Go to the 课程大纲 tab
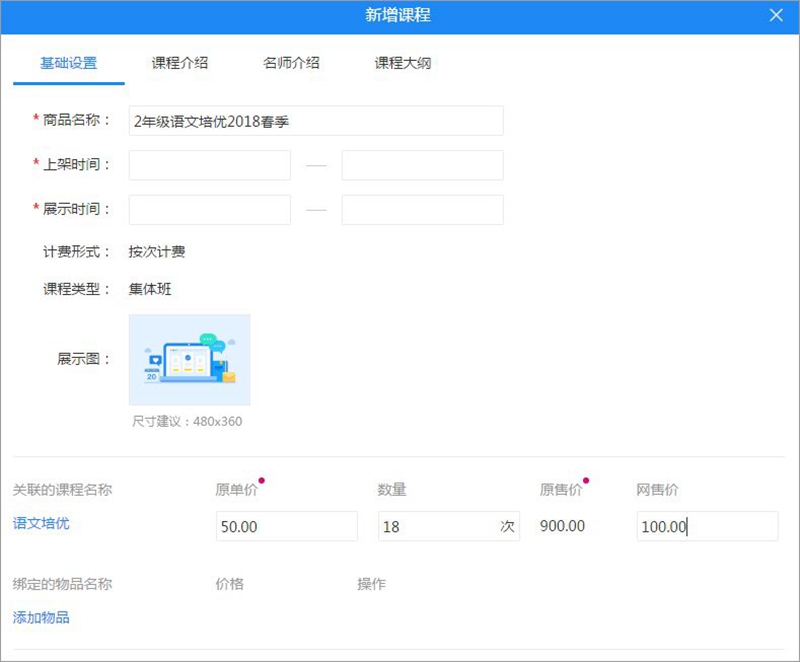Image resolution: width=800 pixels, height=662 pixels. click(x=403, y=63)
